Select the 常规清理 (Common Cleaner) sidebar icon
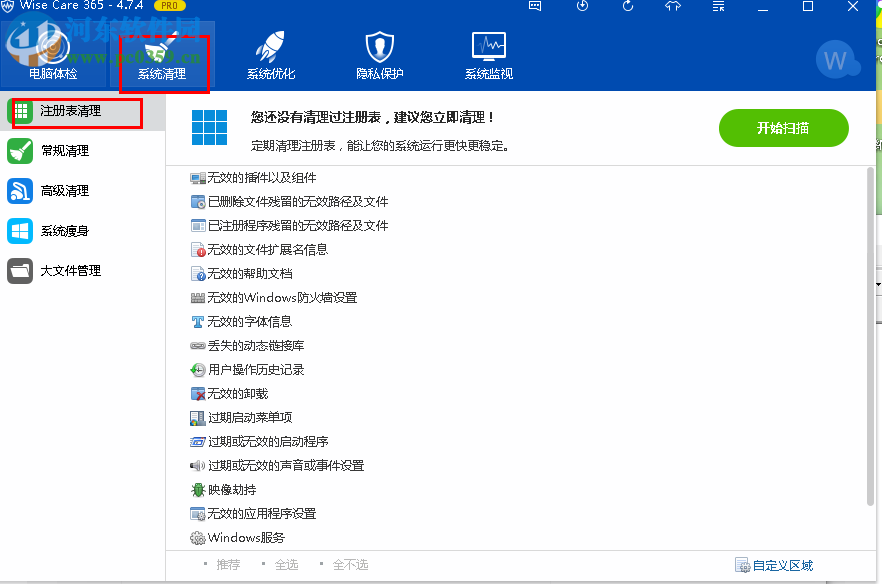The height and width of the screenshot is (584, 882). click(22, 150)
